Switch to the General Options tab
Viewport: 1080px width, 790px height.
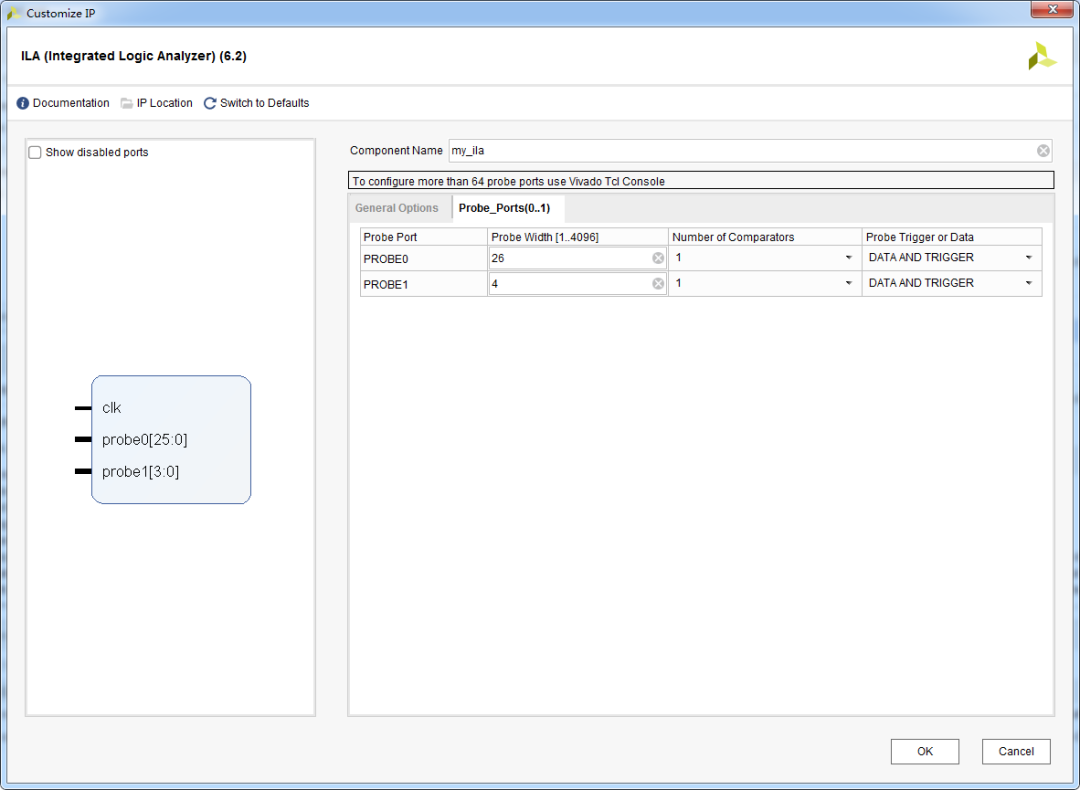click(397, 208)
